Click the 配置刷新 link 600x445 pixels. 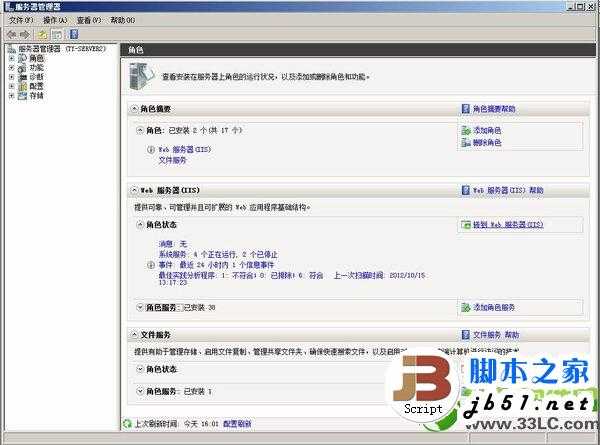237,424
